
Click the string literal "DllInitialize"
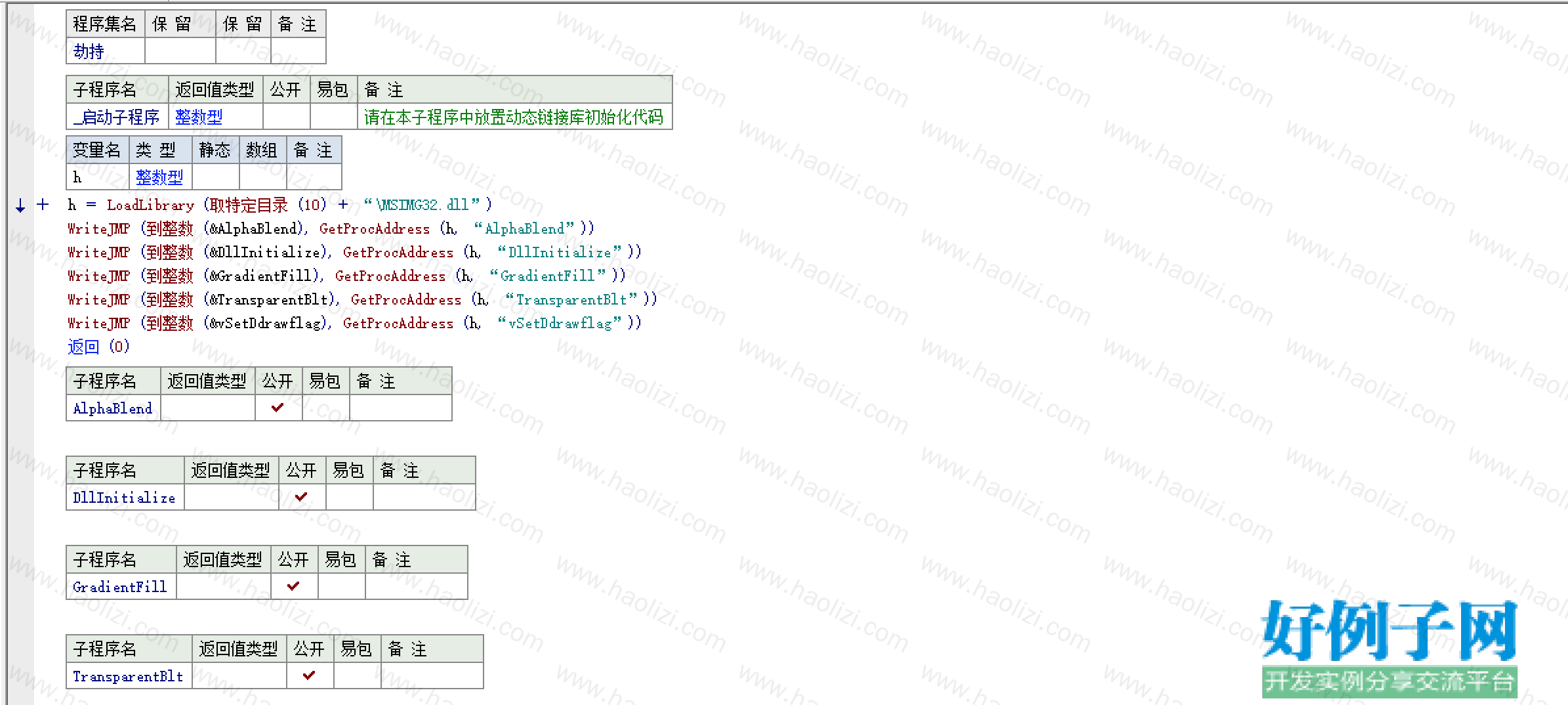560,252
